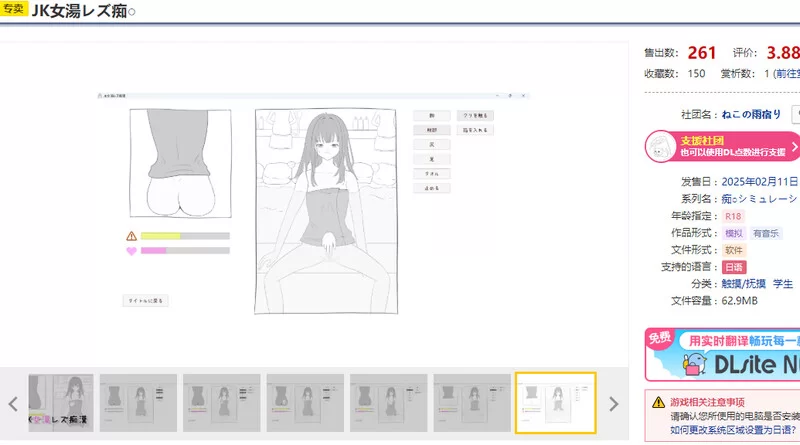
Task: Select the fourth preview thumbnail
Action: coord(305,403)
